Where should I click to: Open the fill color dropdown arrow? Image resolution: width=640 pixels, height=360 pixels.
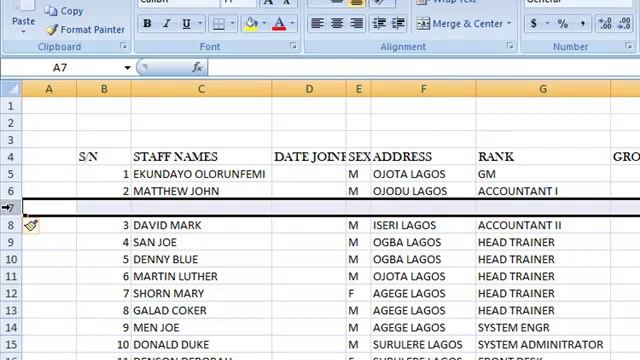click(264, 24)
